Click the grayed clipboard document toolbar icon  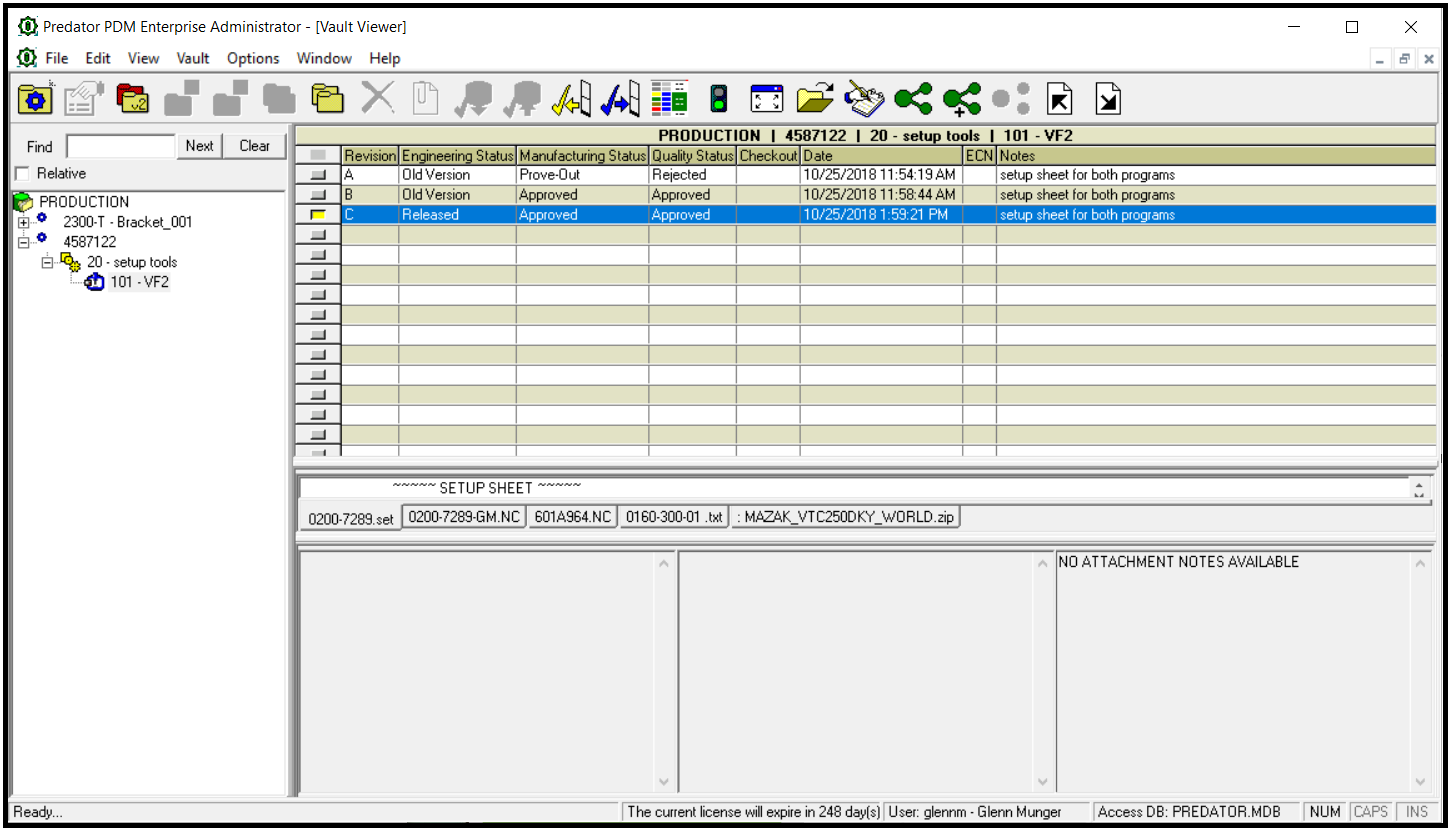426,98
